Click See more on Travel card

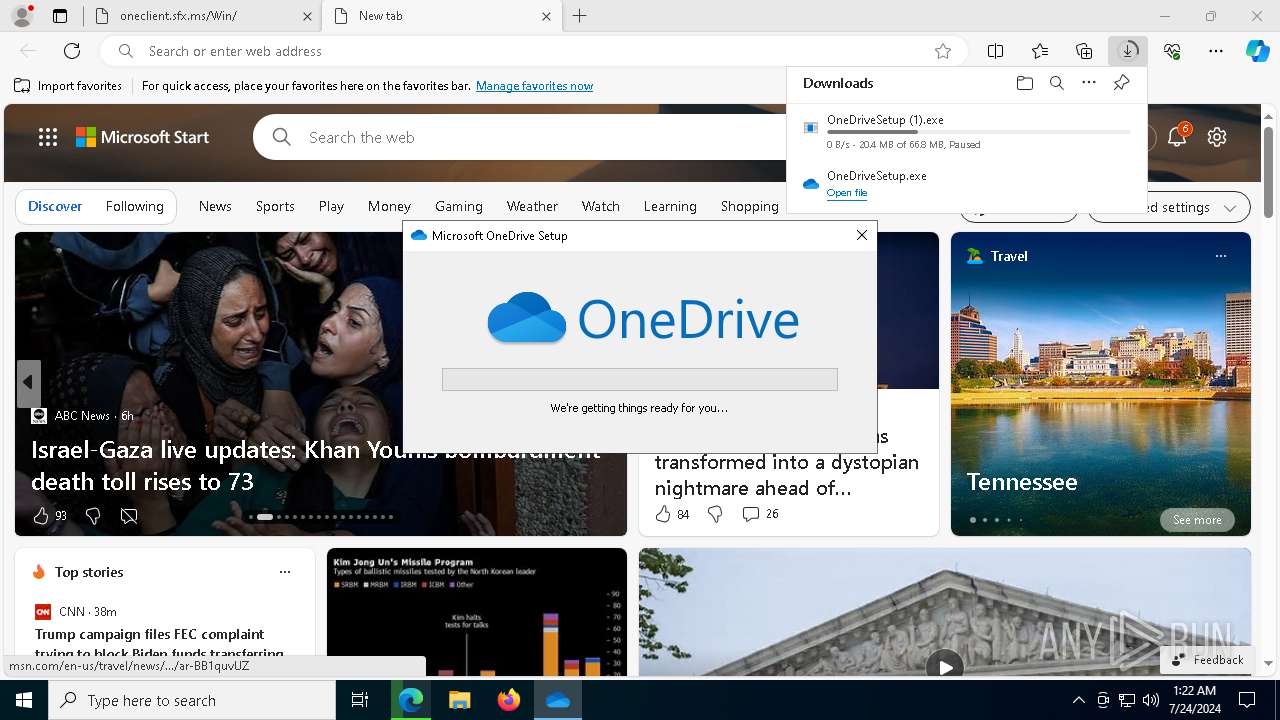point(1197,520)
